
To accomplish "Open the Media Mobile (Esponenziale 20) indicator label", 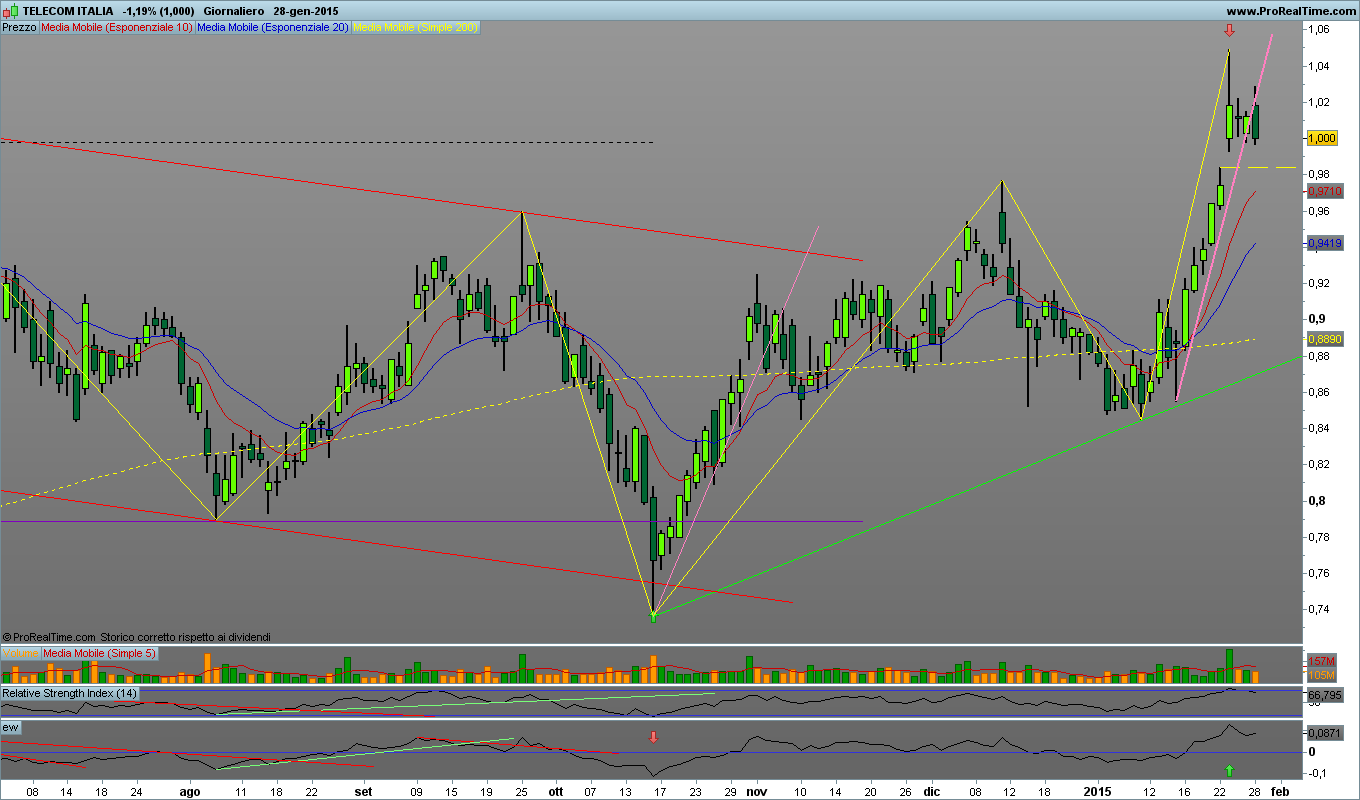I will (x=272, y=27).
